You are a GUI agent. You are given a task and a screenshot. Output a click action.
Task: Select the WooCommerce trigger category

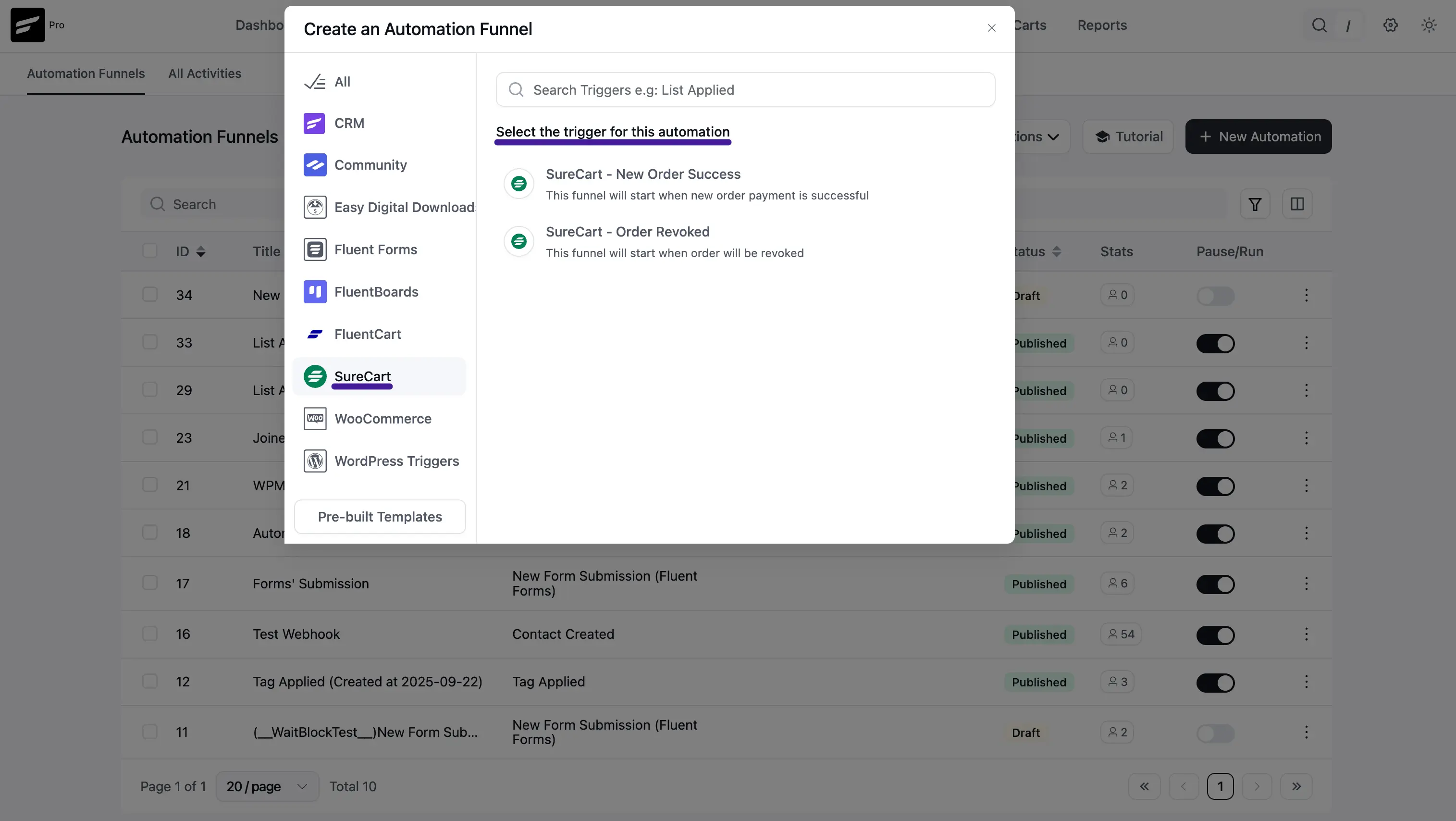(379, 419)
